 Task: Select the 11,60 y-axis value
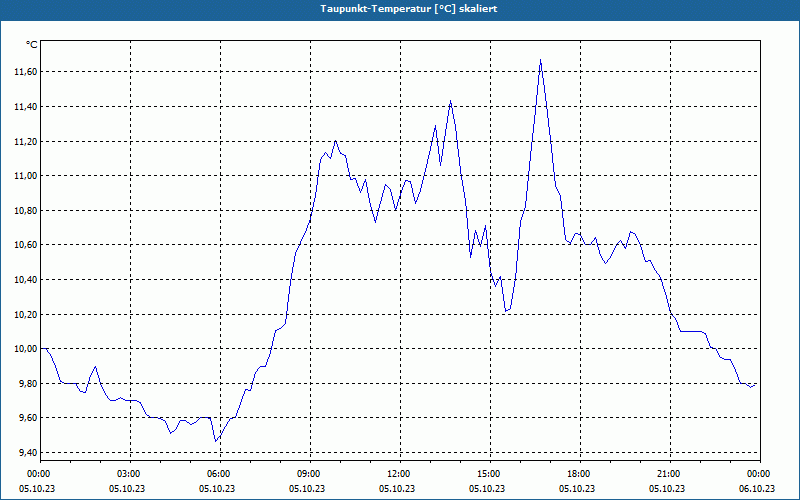coord(26,72)
